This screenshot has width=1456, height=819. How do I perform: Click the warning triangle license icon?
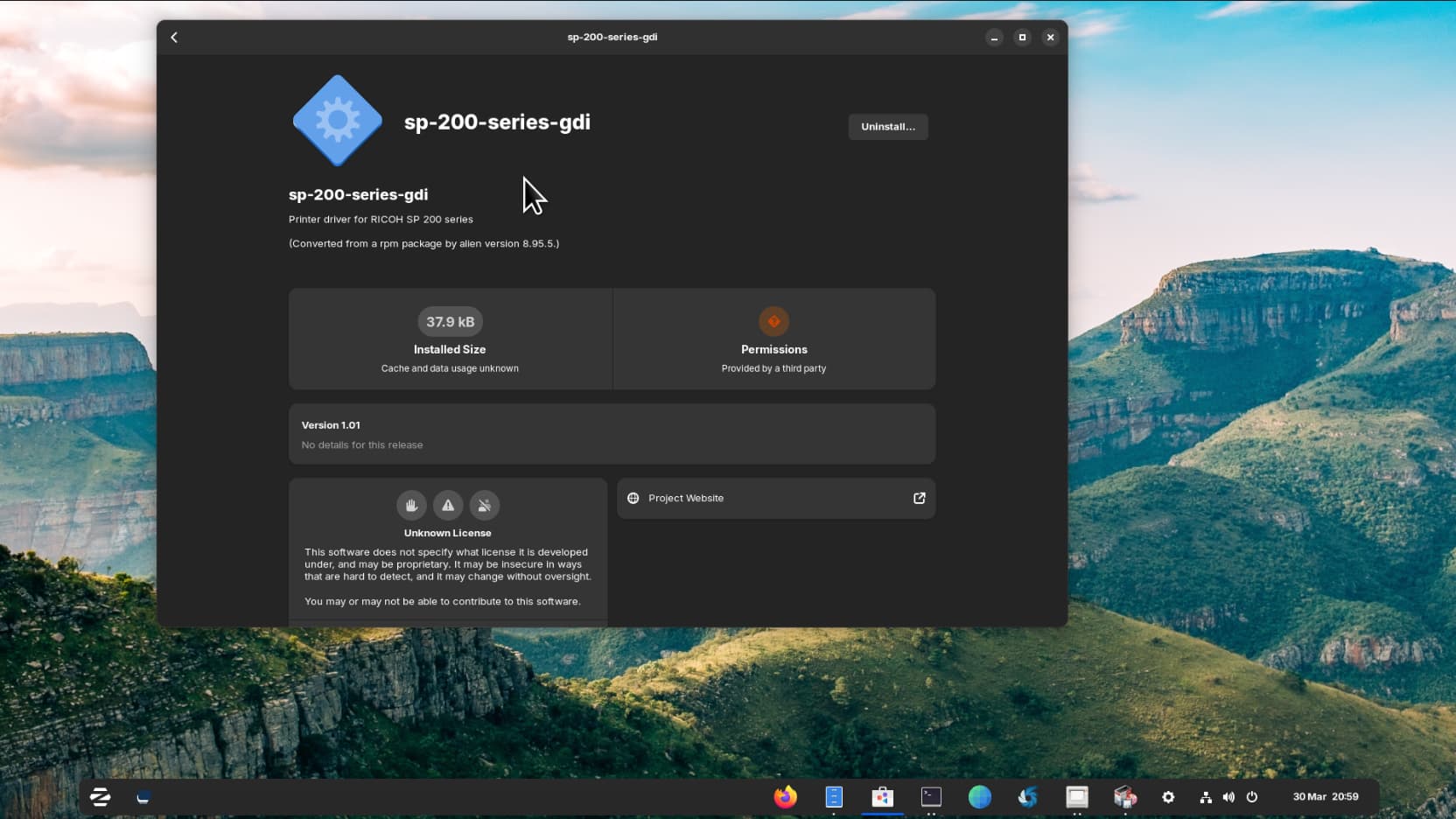pyautogui.click(x=448, y=505)
